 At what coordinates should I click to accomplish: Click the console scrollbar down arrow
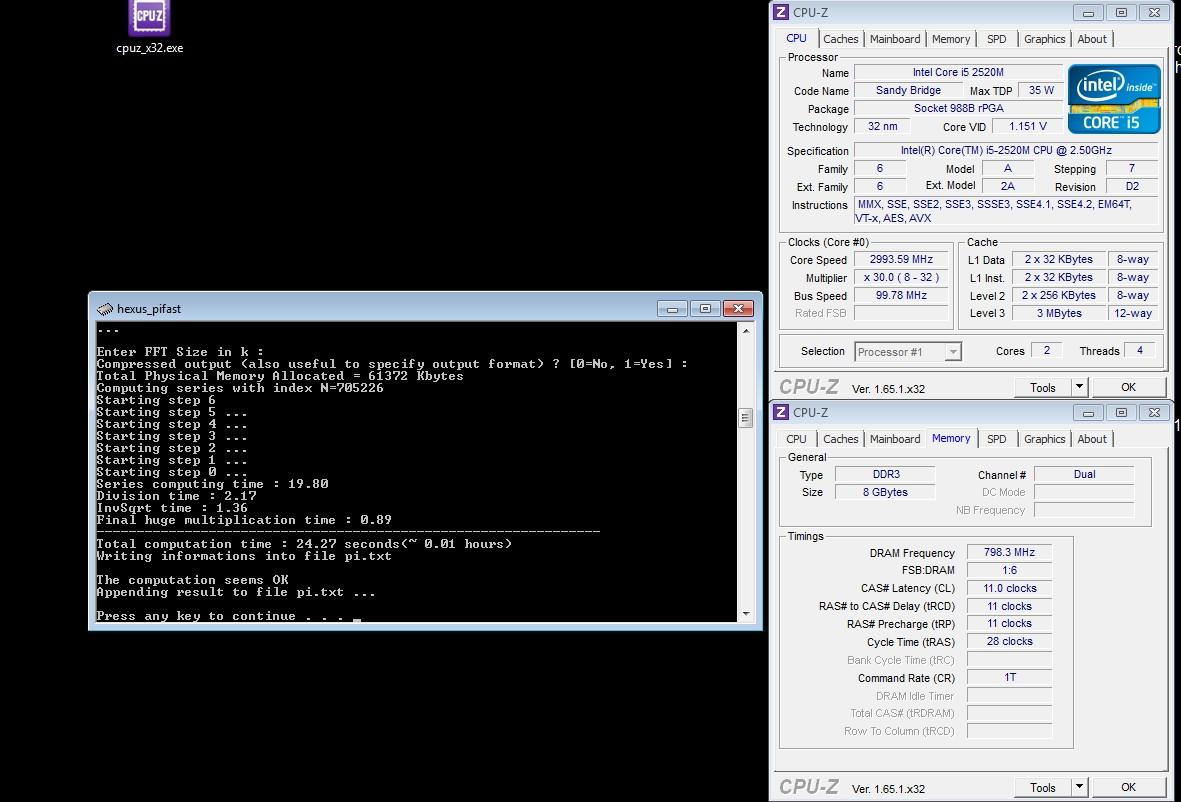746,614
